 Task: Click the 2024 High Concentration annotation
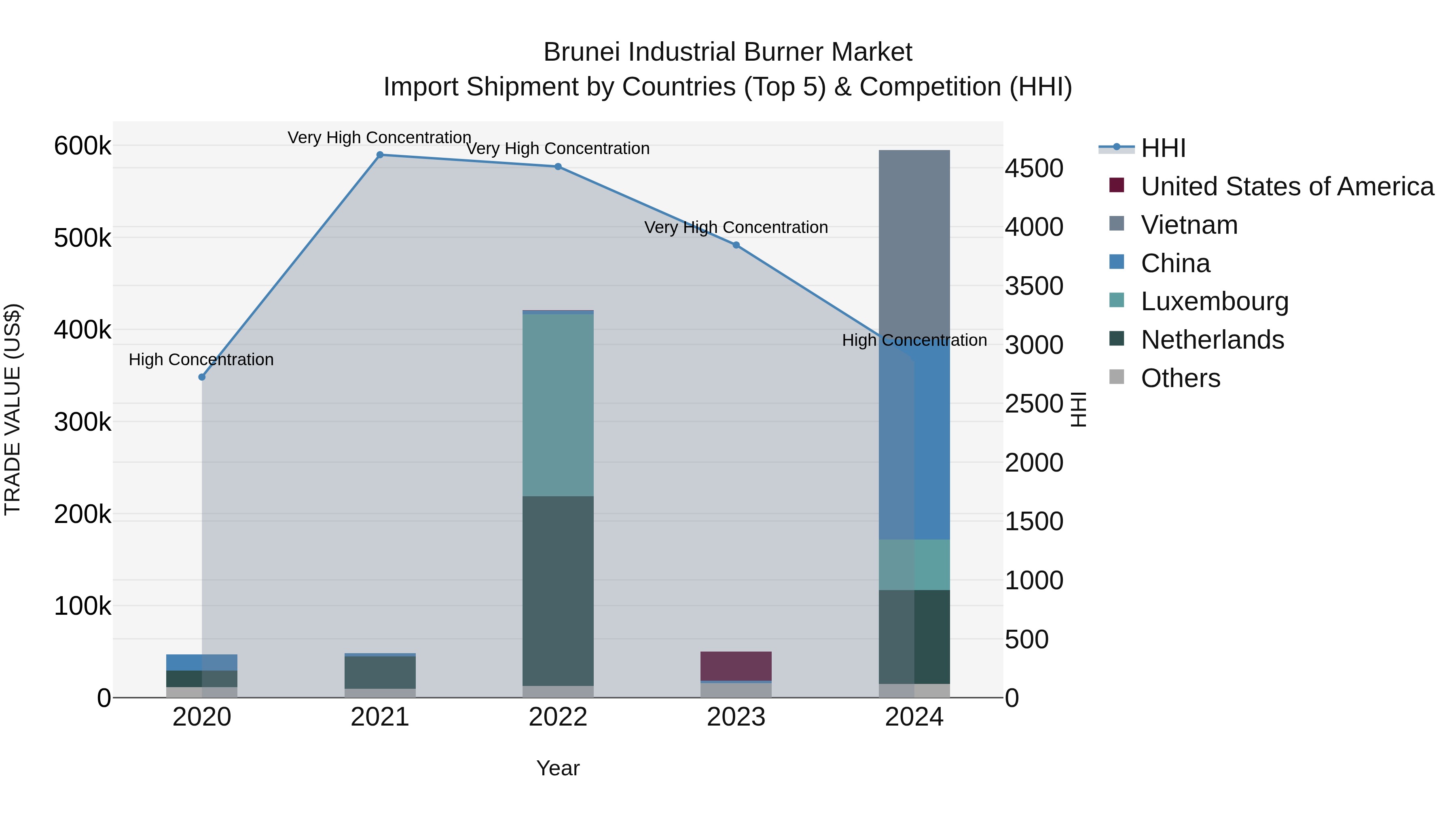(914, 340)
